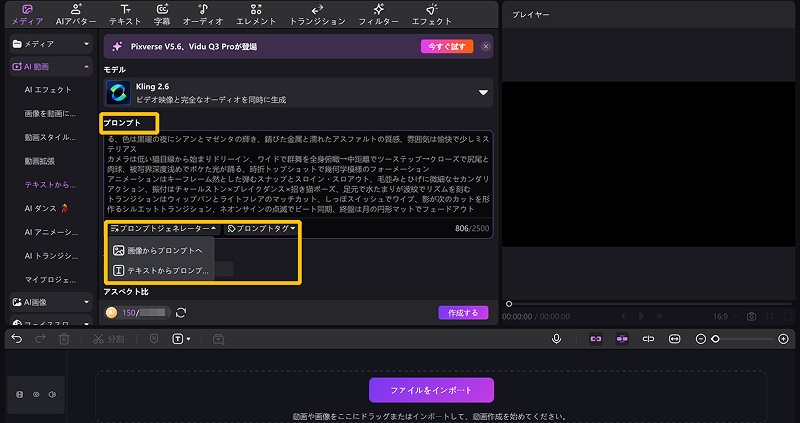Open the メディア tab in top toolbar
This screenshot has width=800, height=423.
(x=27, y=15)
